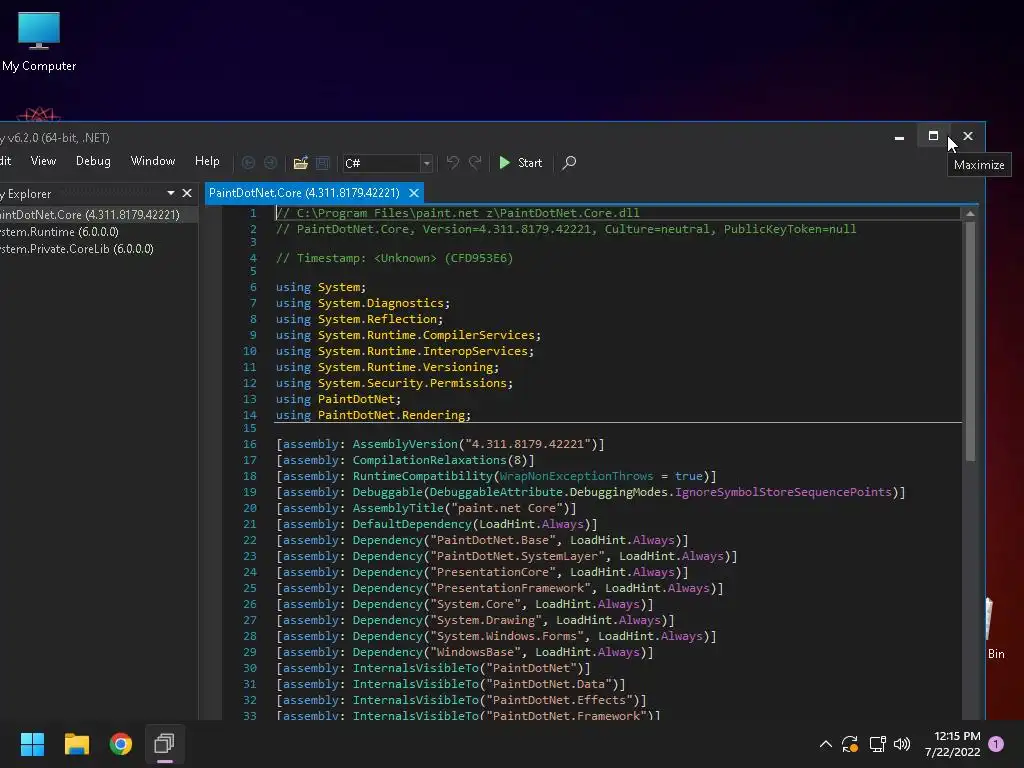This screenshot has height=768, width=1024.
Task: Click InternalsVisibleTo("PaintDotNet.Data") line
Action: click(x=451, y=684)
